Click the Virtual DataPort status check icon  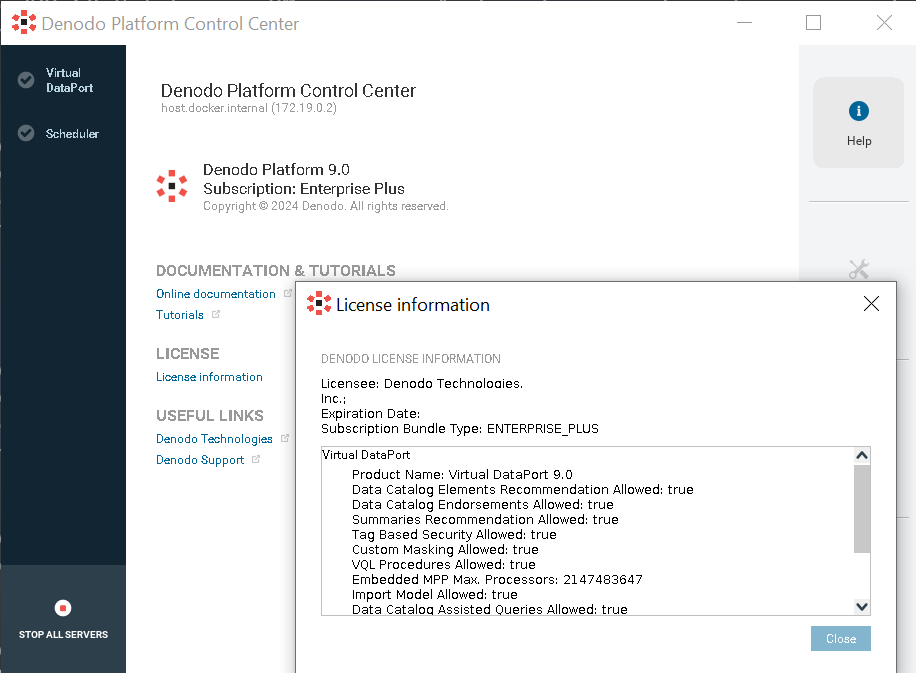[26, 79]
